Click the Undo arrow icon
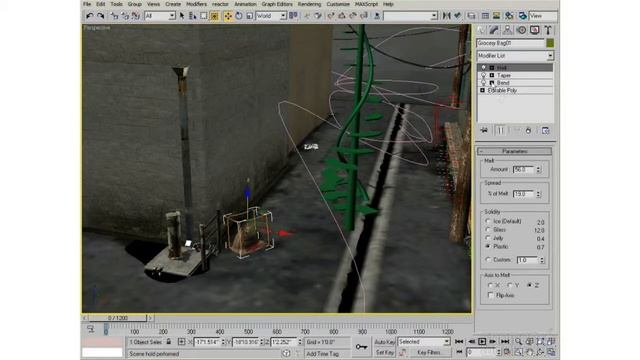The height and width of the screenshot is (360, 640). 89,16
